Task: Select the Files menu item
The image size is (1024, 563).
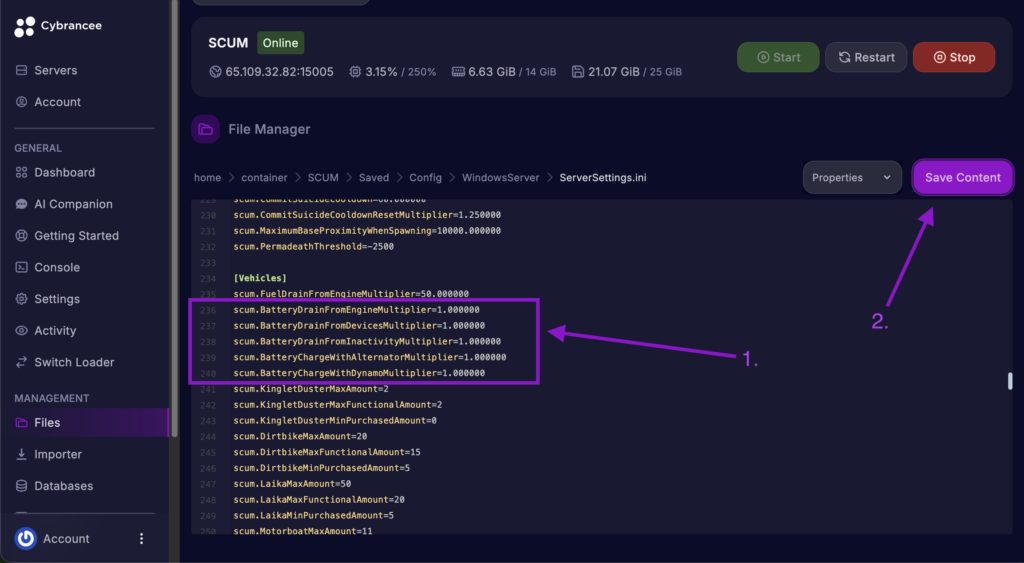Action: (x=84, y=423)
